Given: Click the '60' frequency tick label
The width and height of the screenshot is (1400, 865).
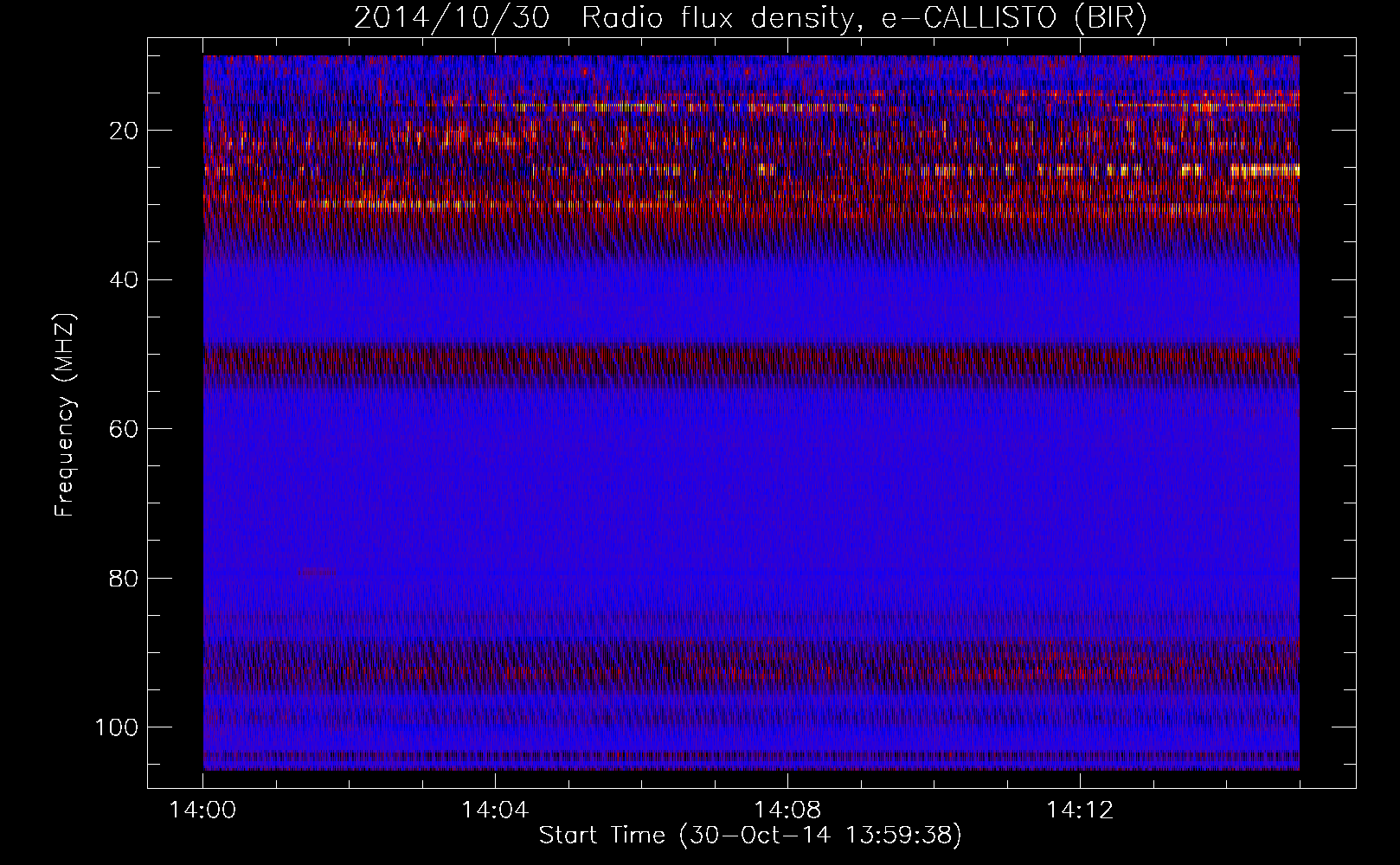Looking at the screenshot, I should (x=125, y=429).
